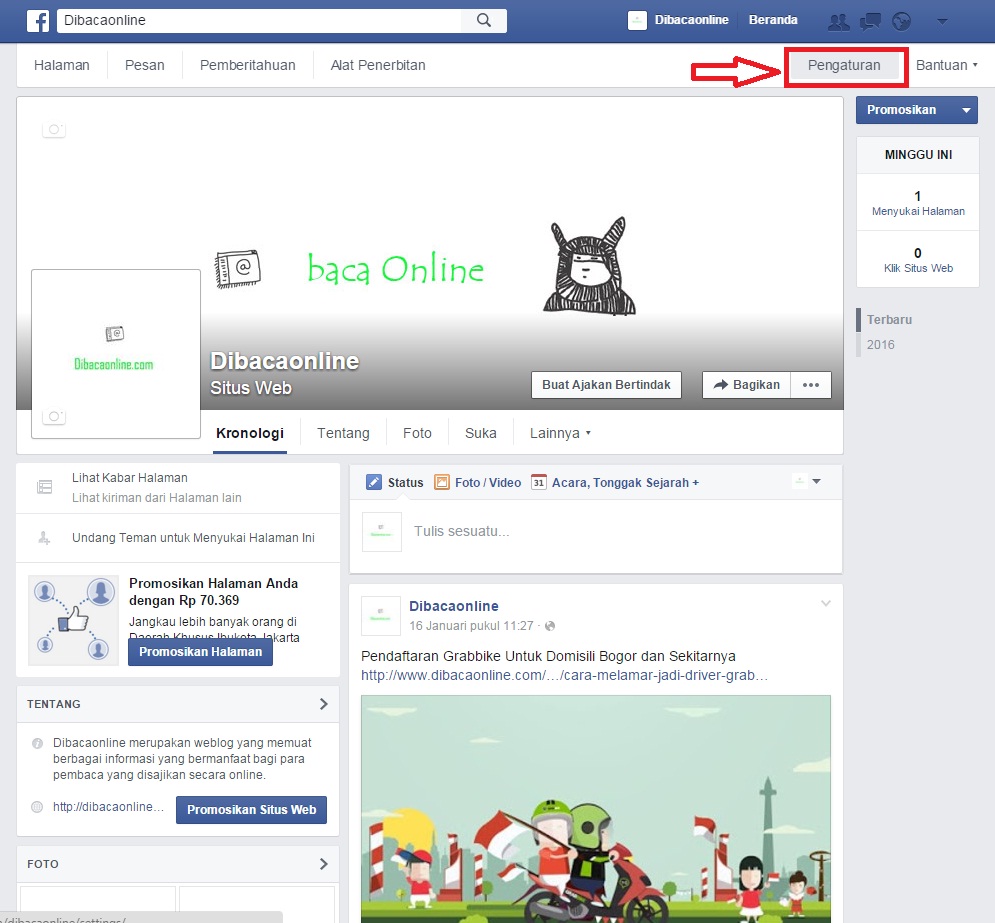Click the Dibacaonline name in top bar
This screenshot has height=923, width=995.
tap(692, 20)
